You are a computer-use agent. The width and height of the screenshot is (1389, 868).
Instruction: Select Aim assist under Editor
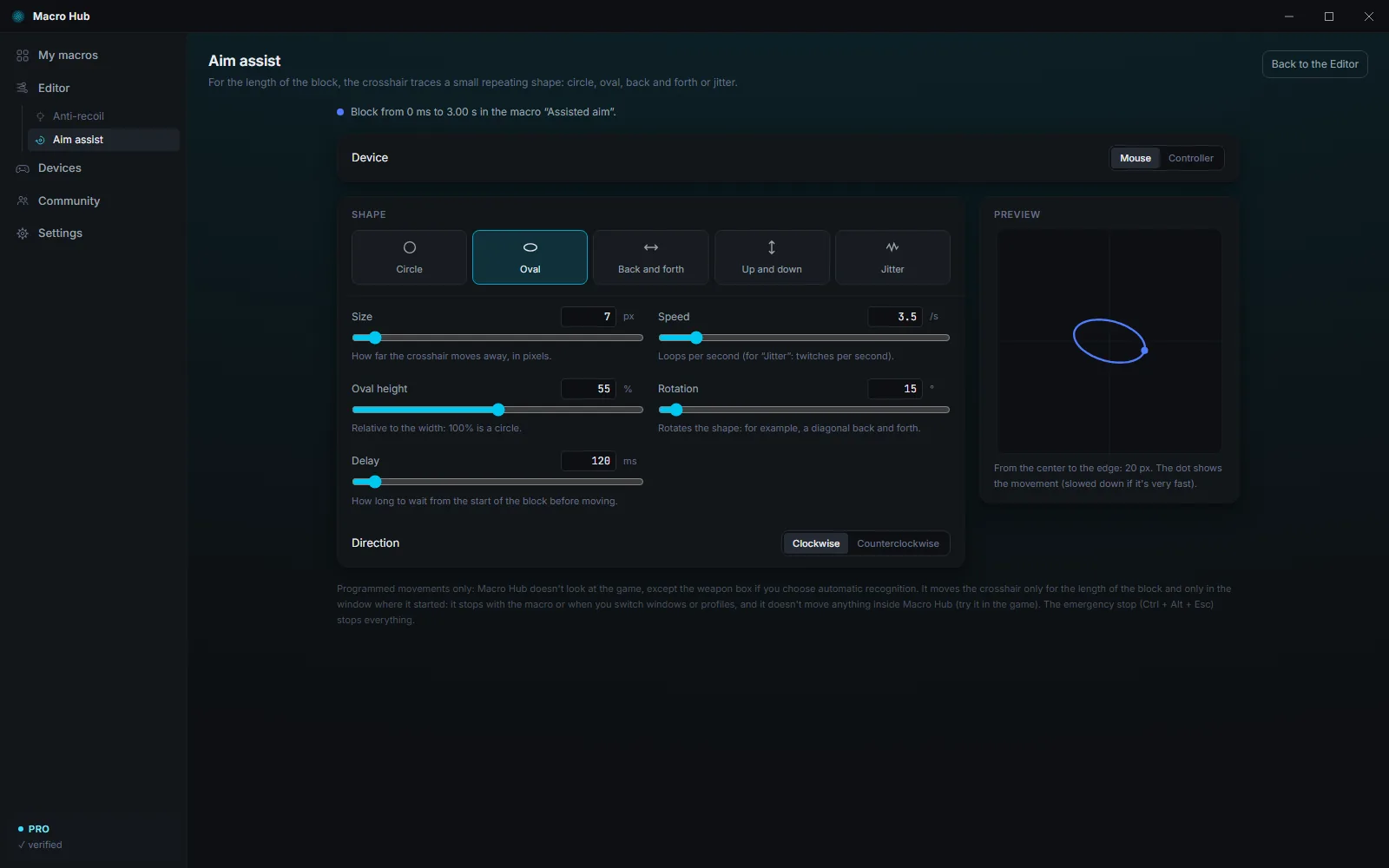click(103, 140)
